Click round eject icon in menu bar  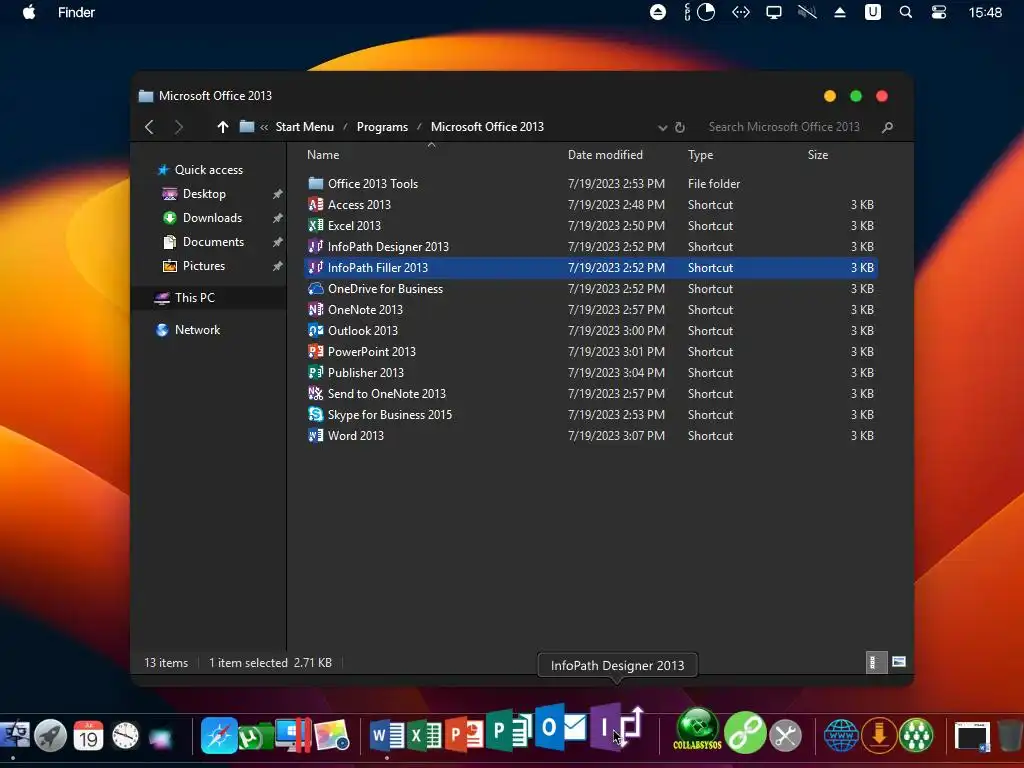(x=658, y=12)
